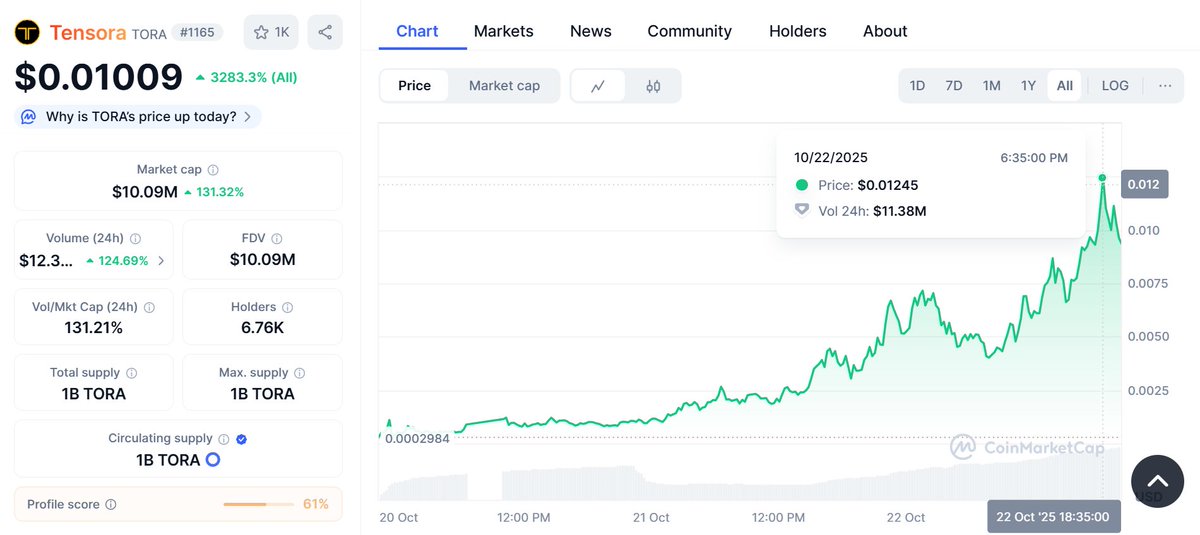Image resolution: width=1200 pixels, height=535 pixels.
Task: Click Circulating supply info icon
Action: tap(224, 439)
